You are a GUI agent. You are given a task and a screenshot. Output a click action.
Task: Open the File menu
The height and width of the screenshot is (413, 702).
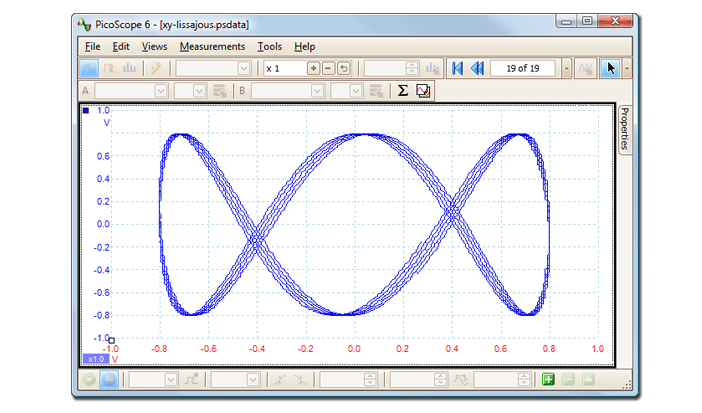pos(93,47)
